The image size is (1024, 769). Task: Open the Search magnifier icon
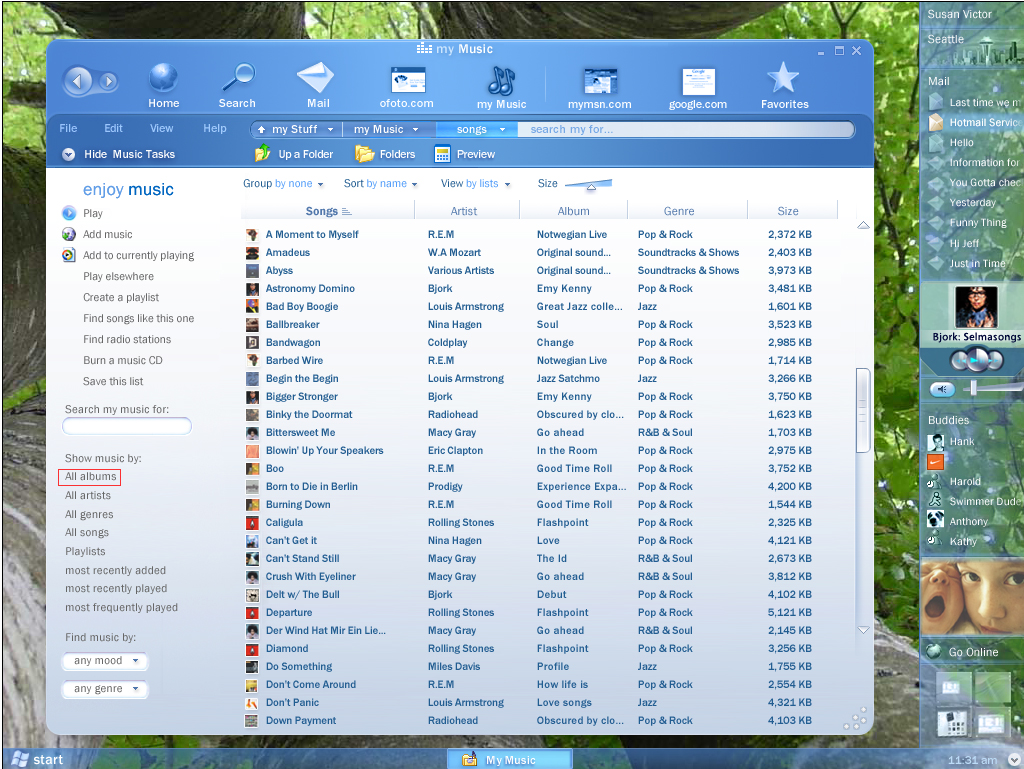tap(238, 78)
